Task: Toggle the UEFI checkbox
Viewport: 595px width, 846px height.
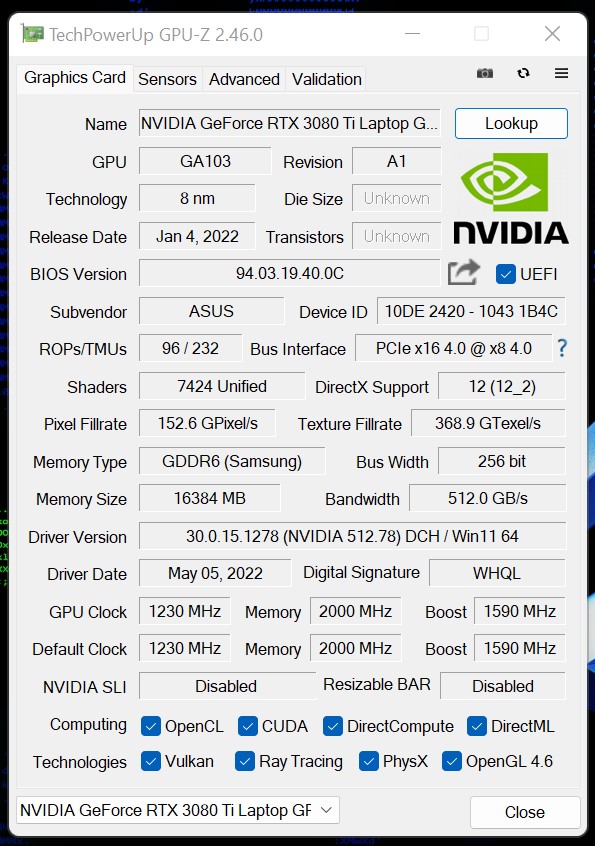Action: 505,274
